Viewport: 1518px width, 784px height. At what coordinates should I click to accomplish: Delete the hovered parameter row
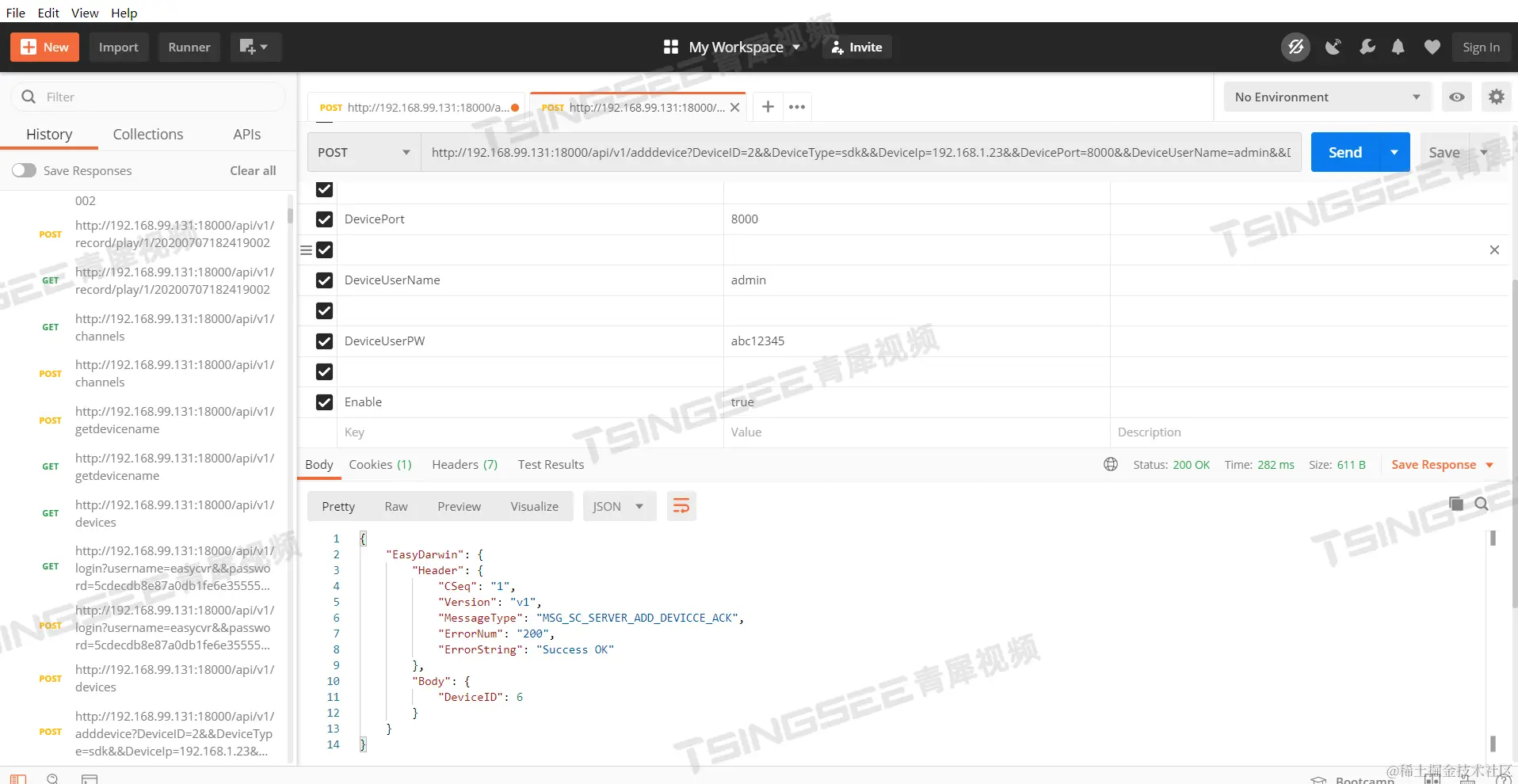[x=1494, y=250]
